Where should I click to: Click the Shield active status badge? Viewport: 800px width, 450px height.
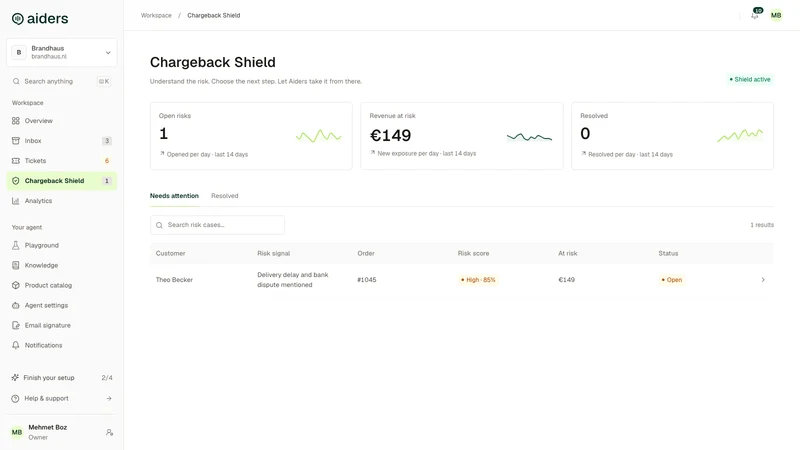point(749,80)
